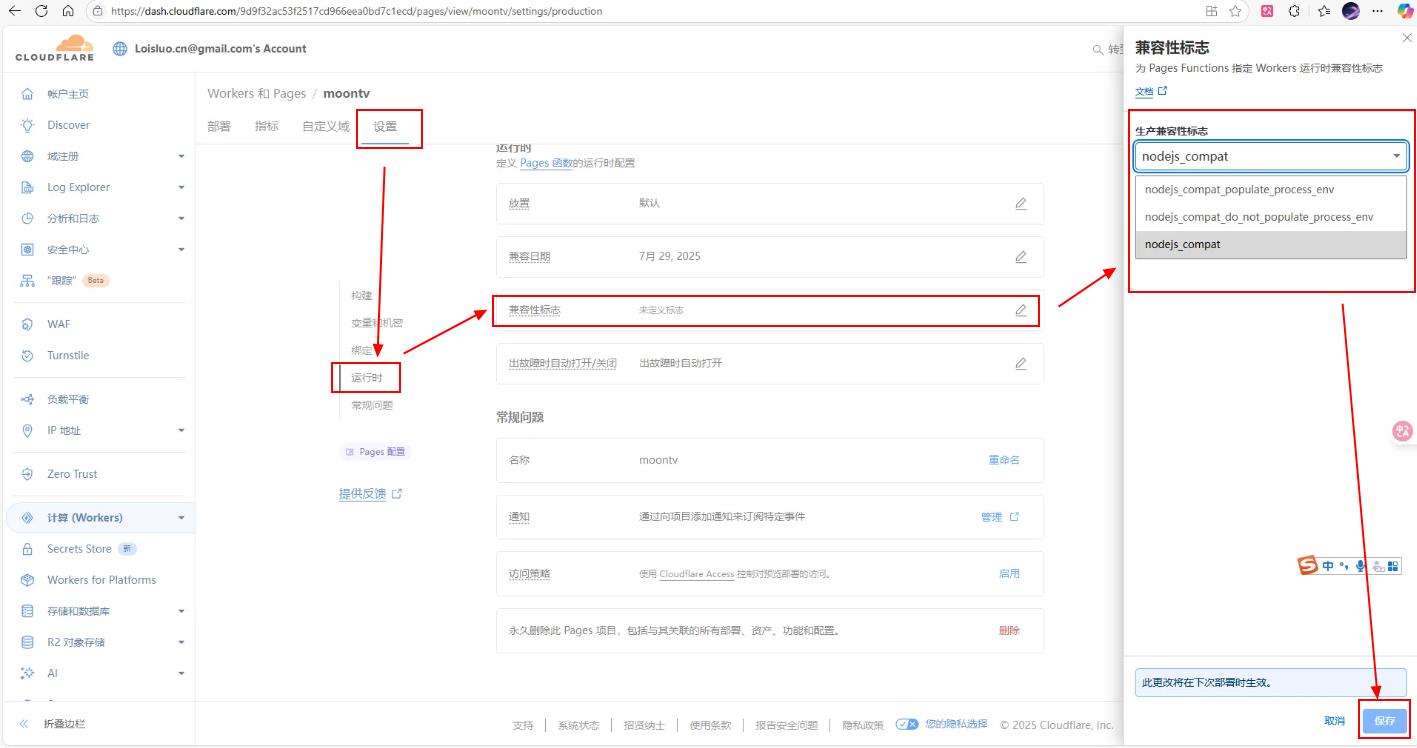Select highlighted nodejs_compat option in list
Screen dimensions: 1417x748
(1271, 244)
